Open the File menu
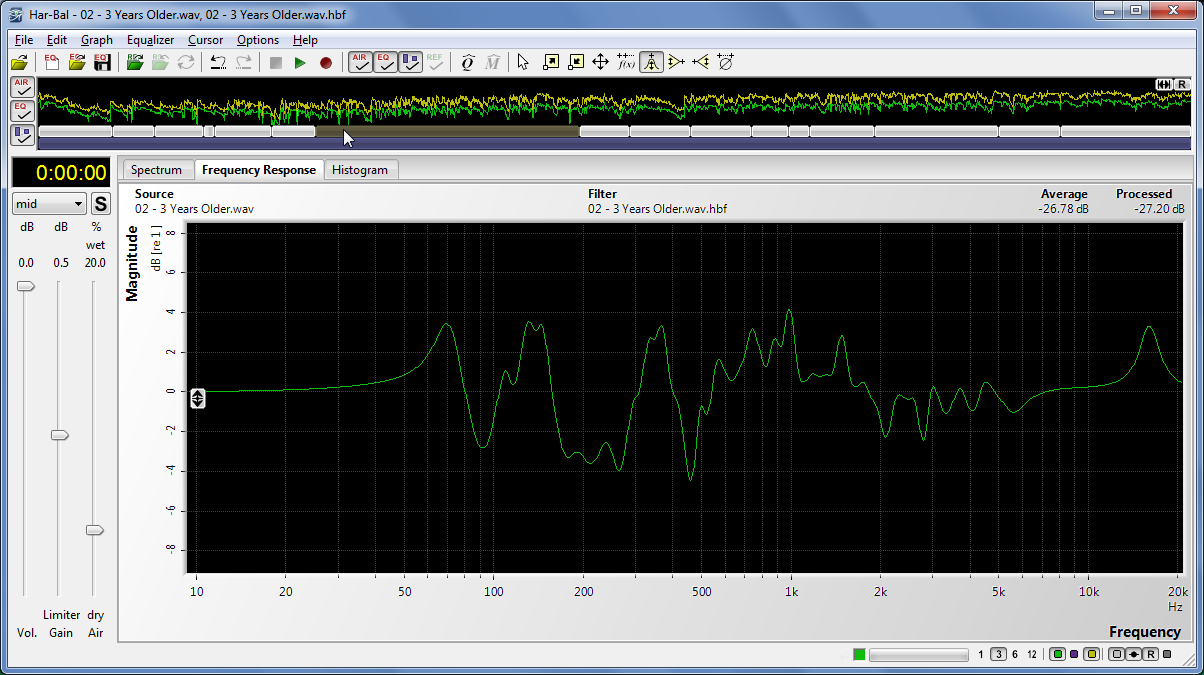Screen dimensions: 1204x675 coord(24,40)
